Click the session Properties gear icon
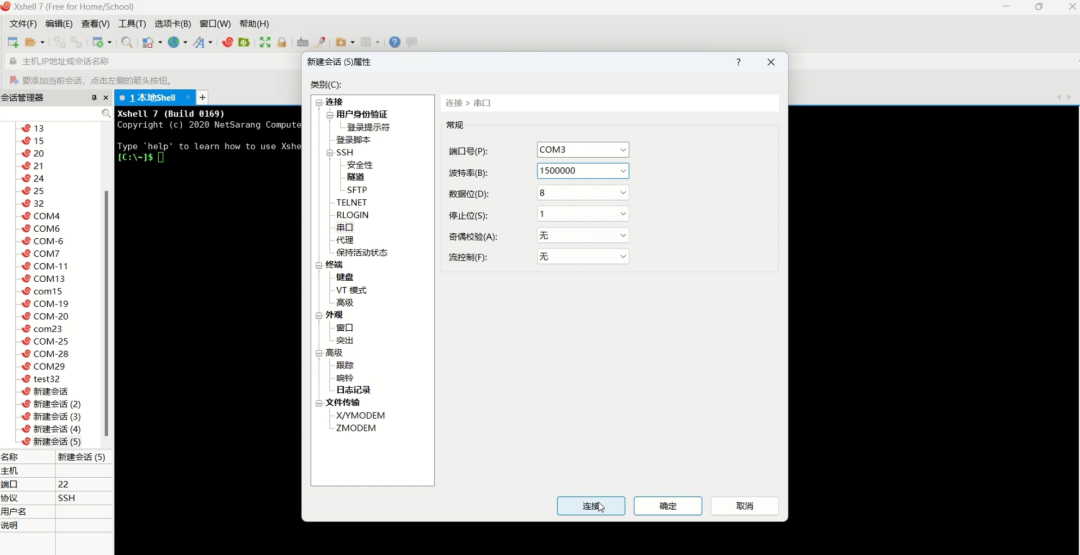The height and width of the screenshot is (555, 1080). pos(98,42)
